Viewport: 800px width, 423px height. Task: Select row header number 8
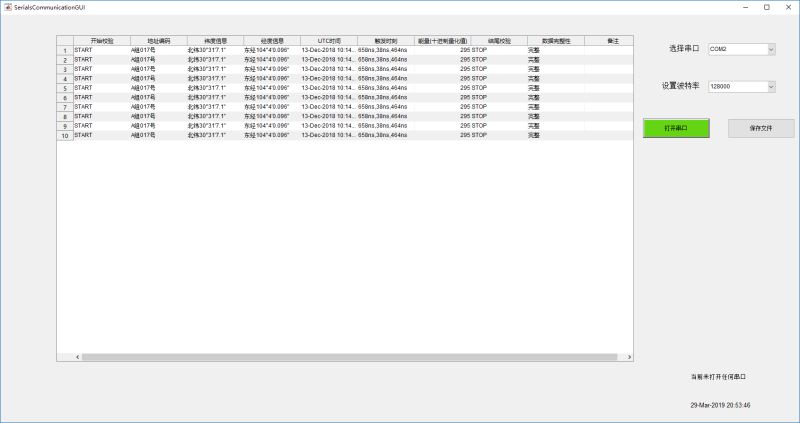pyautogui.click(x=65, y=116)
